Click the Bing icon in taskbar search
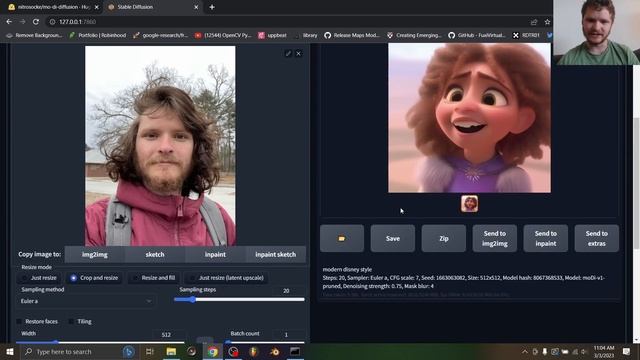Screen dimensions: 640x360 click(129, 351)
